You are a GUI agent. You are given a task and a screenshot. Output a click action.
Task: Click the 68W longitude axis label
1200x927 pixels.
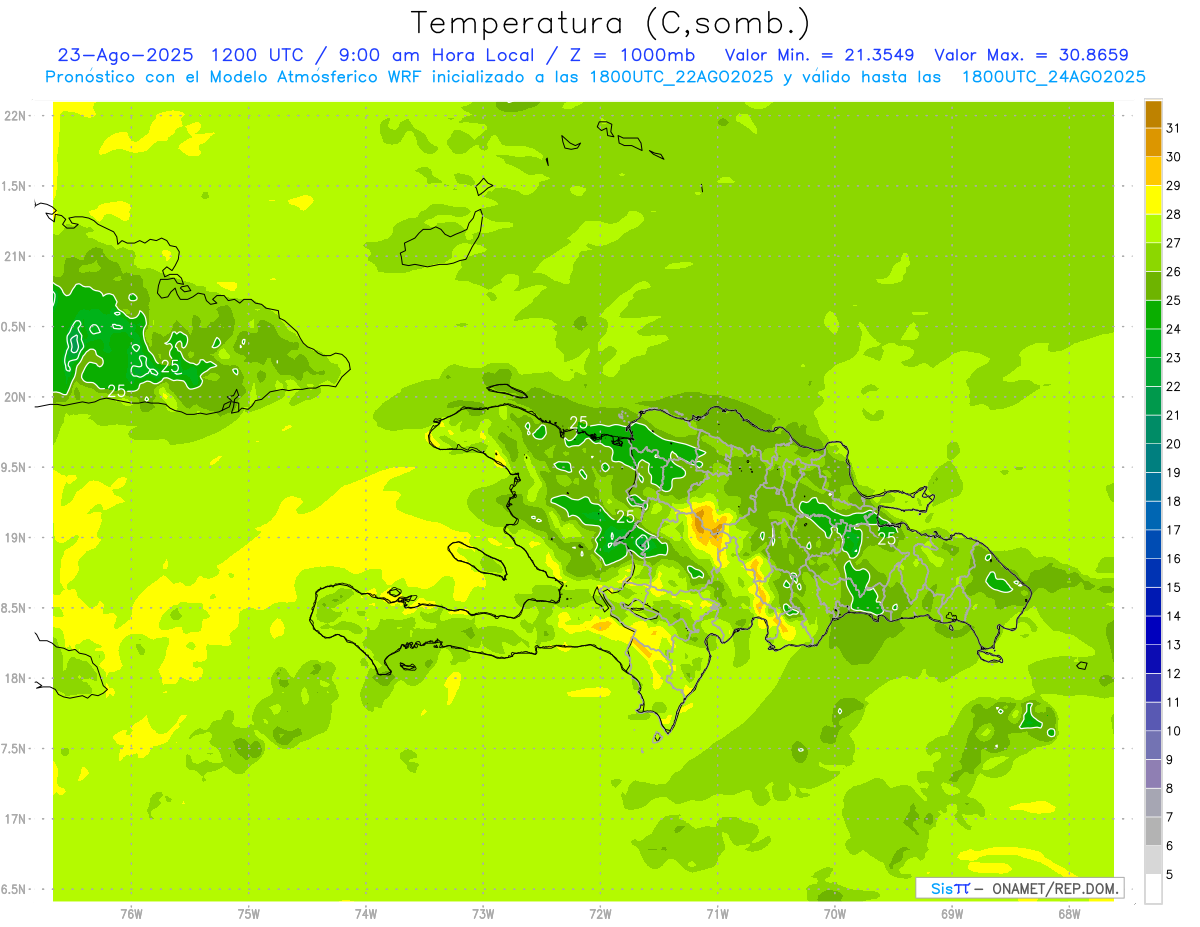click(x=1069, y=914)
